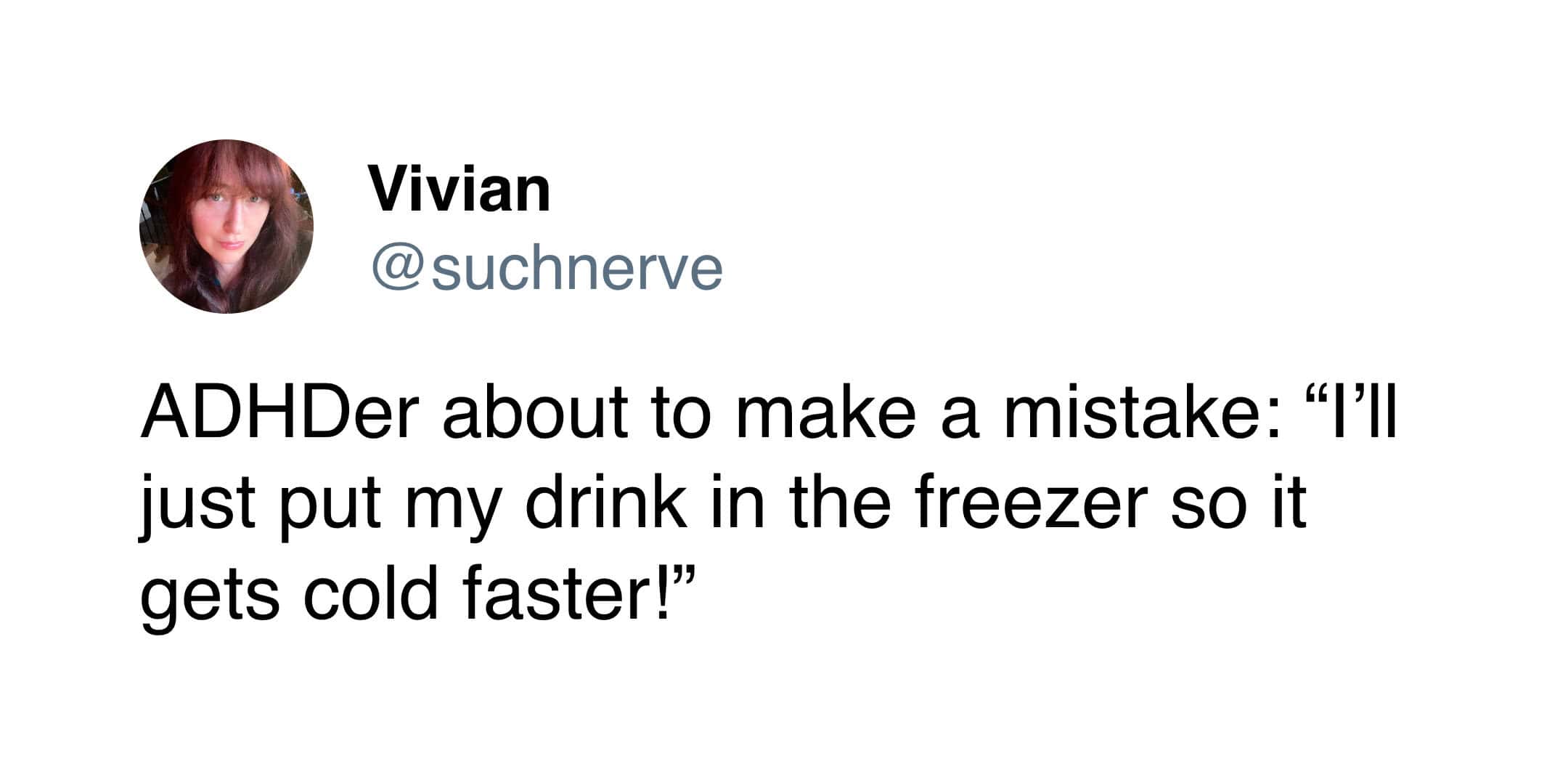Click the word "drink" in the tweet
The width and height of the screenshot is (1568, 777).
click(x=605, y=504)
